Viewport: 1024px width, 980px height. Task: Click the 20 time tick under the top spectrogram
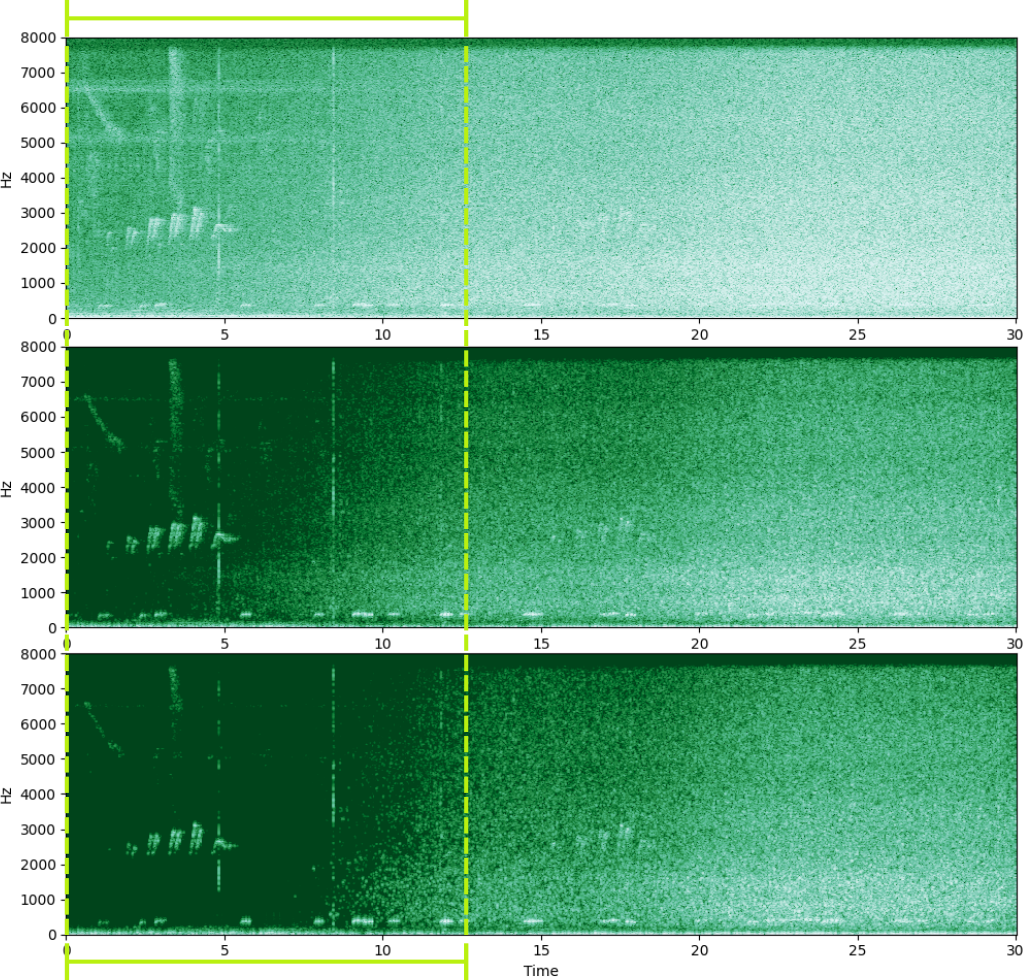(699, 335)
